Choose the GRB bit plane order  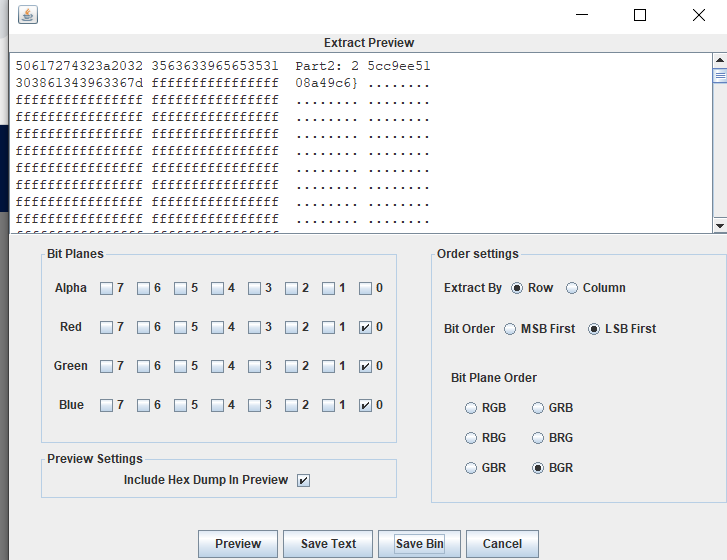click(538, 408)
